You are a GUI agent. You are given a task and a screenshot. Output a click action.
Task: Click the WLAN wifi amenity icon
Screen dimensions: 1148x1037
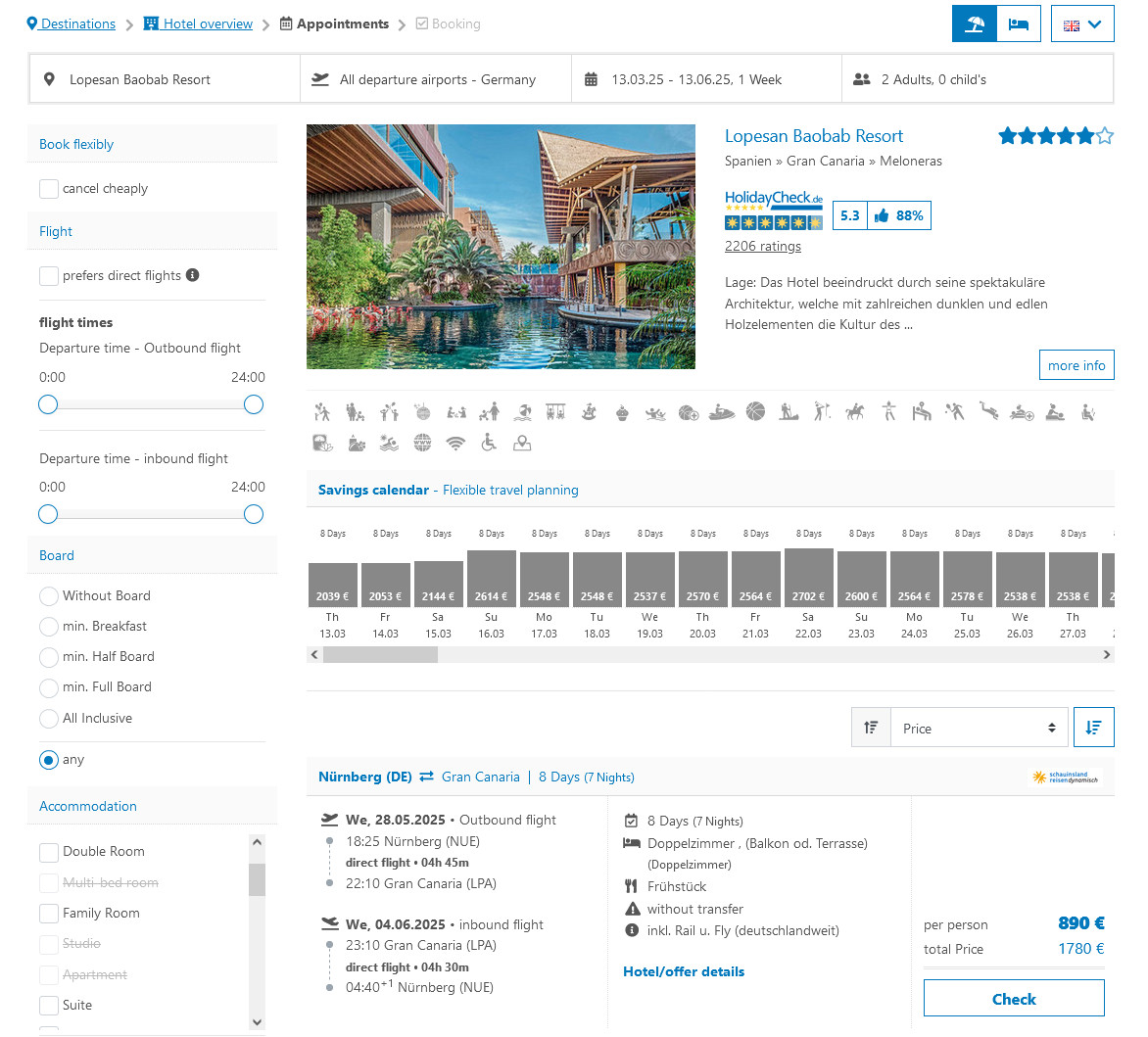point(455,443)
